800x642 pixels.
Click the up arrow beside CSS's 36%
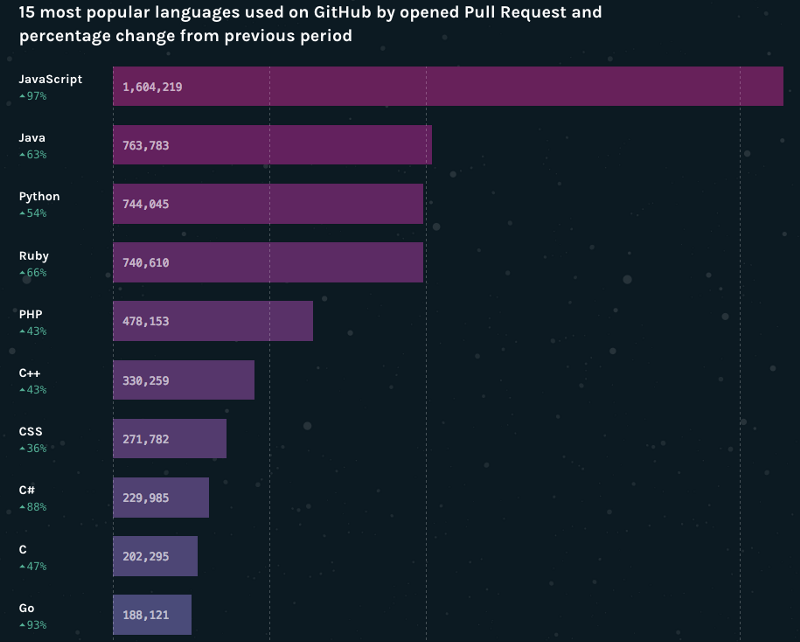pos(22,449)
